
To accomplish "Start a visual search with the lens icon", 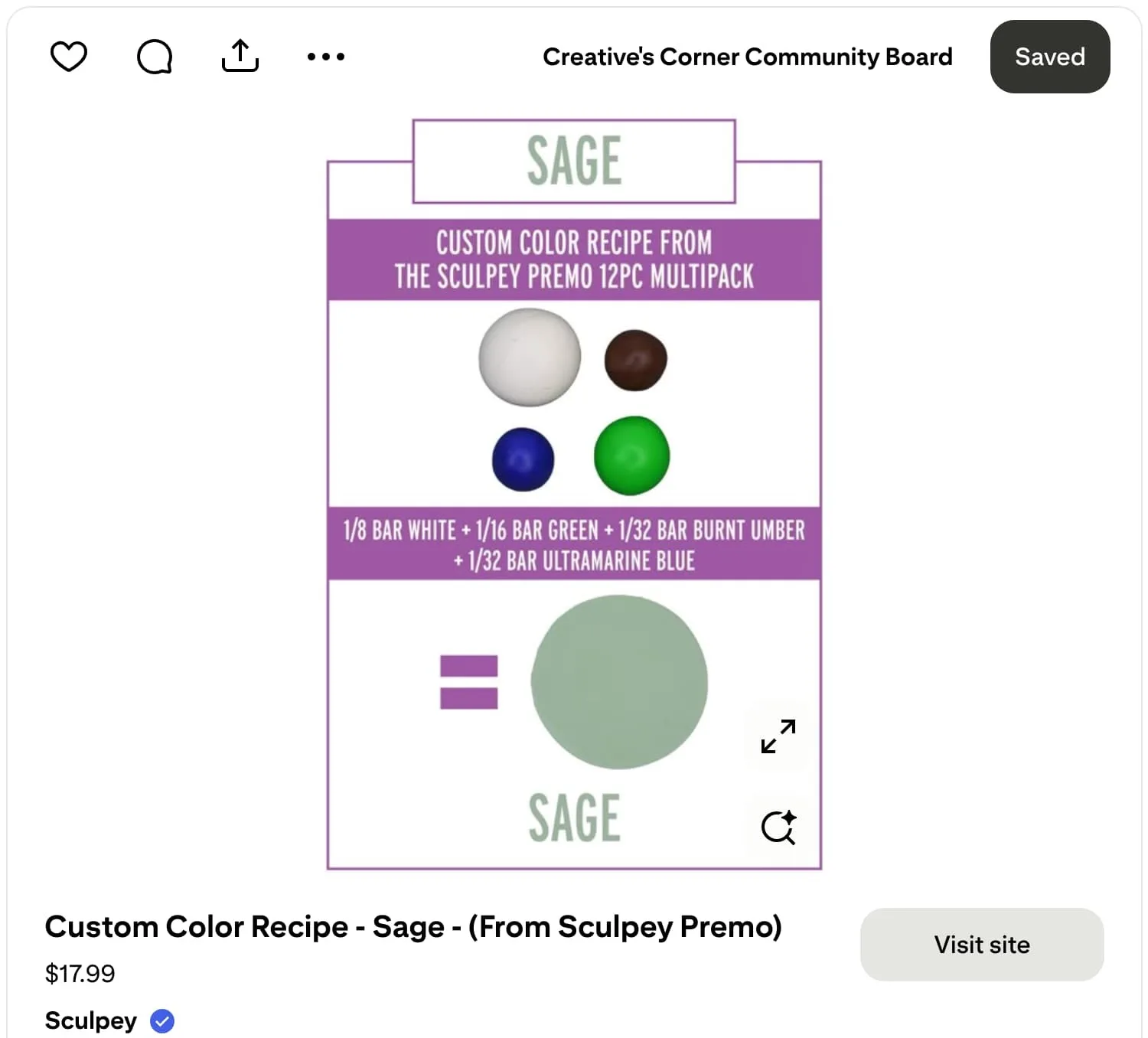I will [x=779, y=827].
